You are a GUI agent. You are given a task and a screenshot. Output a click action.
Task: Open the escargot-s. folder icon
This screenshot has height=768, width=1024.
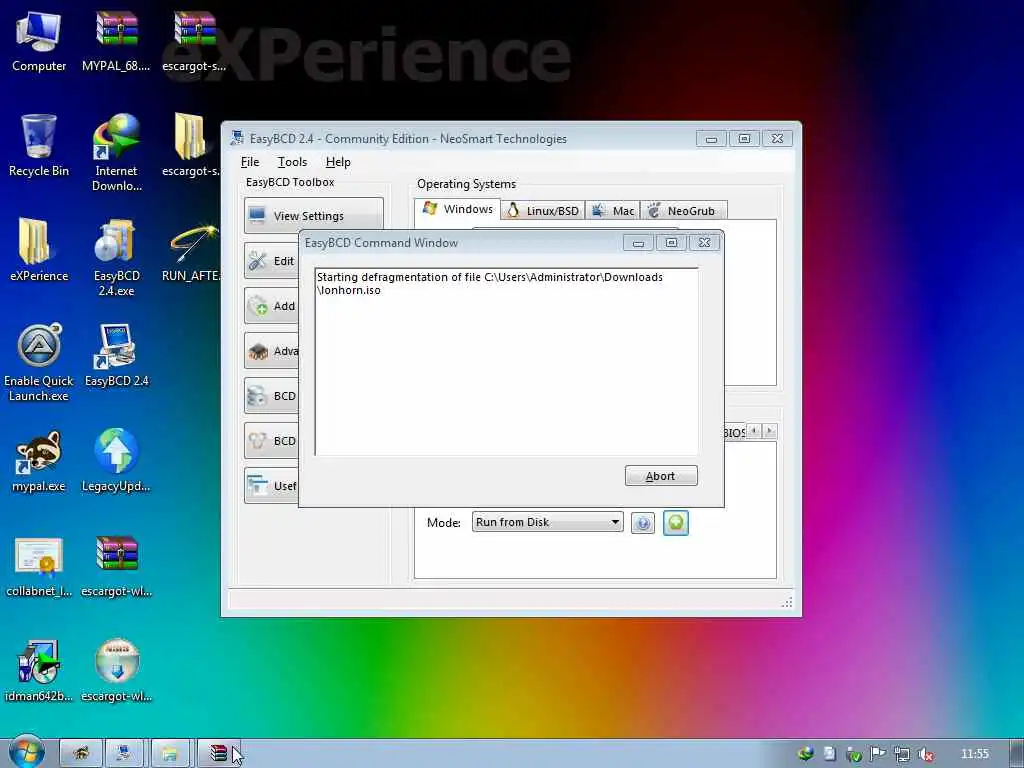point(191,145)
